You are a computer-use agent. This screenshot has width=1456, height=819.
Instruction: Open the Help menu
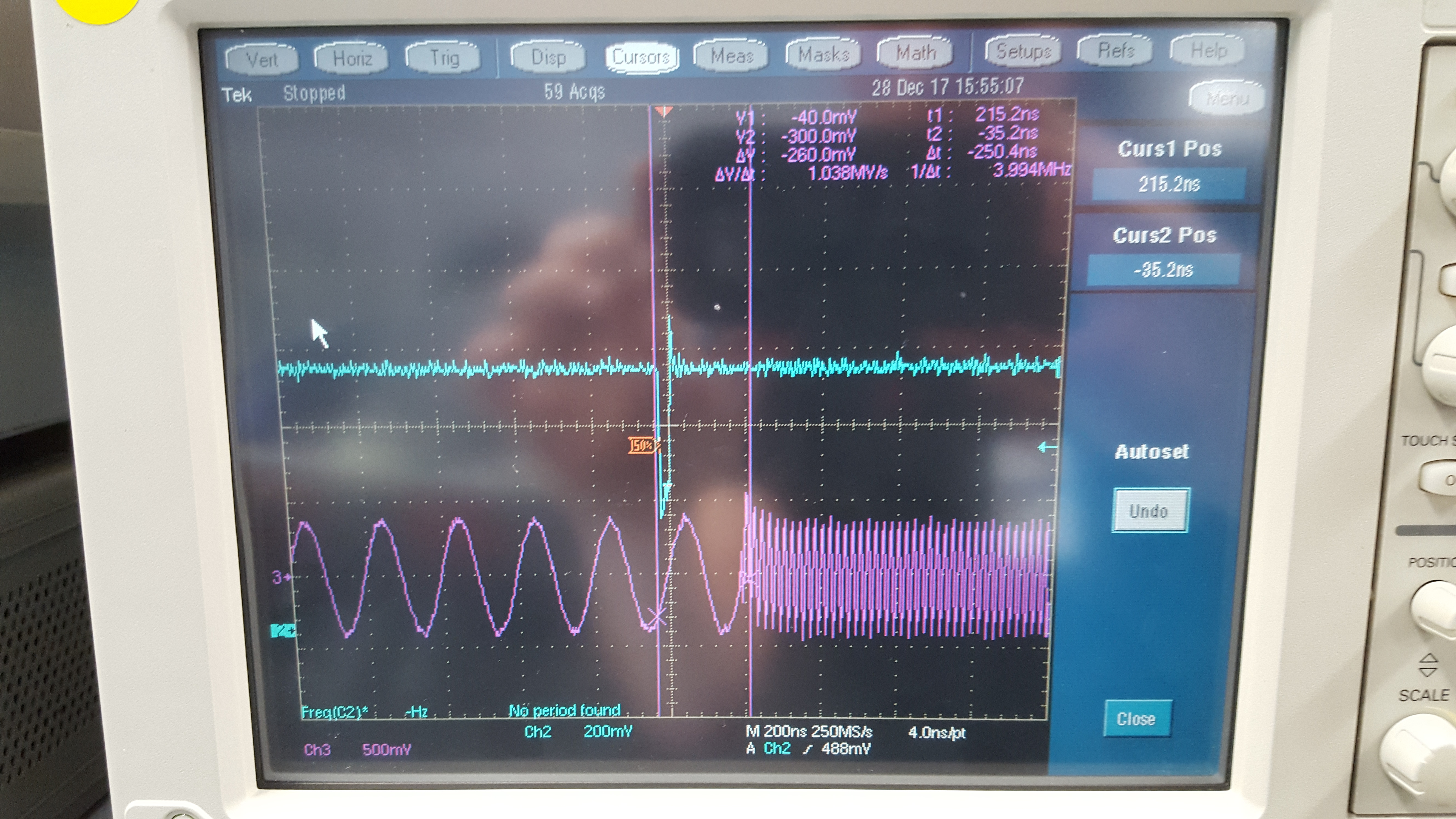click(1207, 51)
